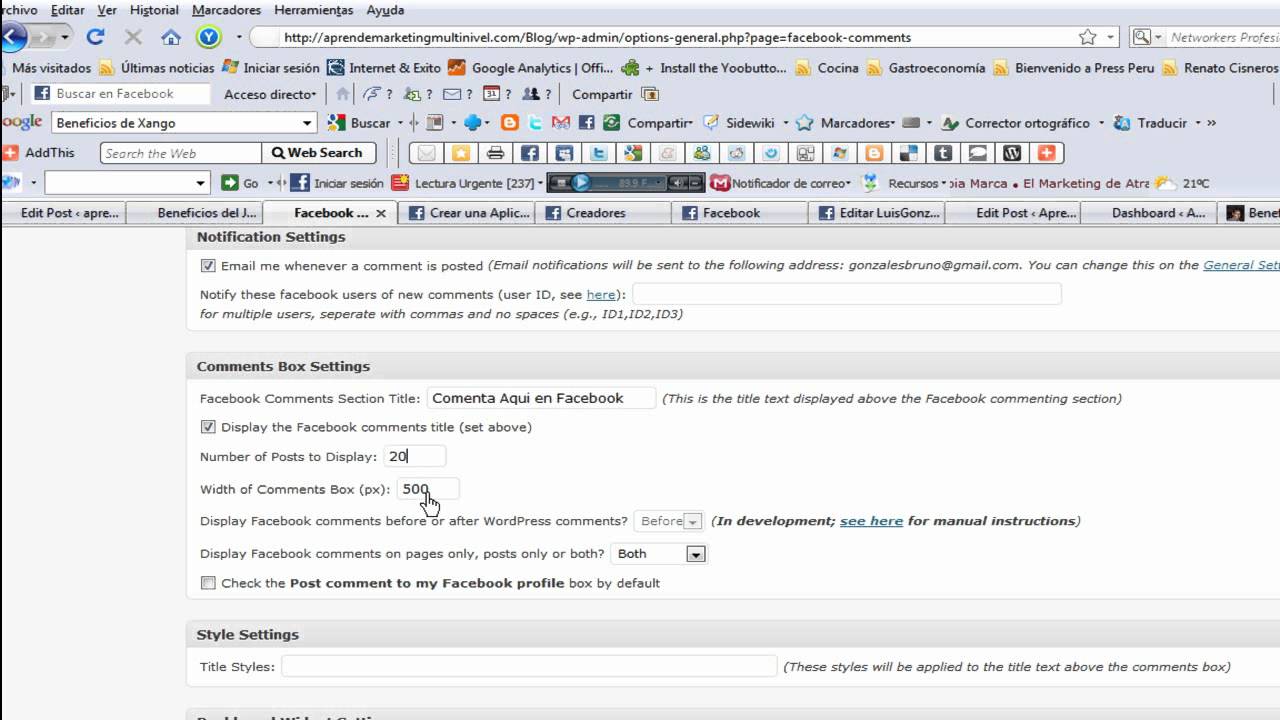Click the Web Search button
Image resolution: width=1280 pixels, height=720 pixels.
[x=318, y=153]
